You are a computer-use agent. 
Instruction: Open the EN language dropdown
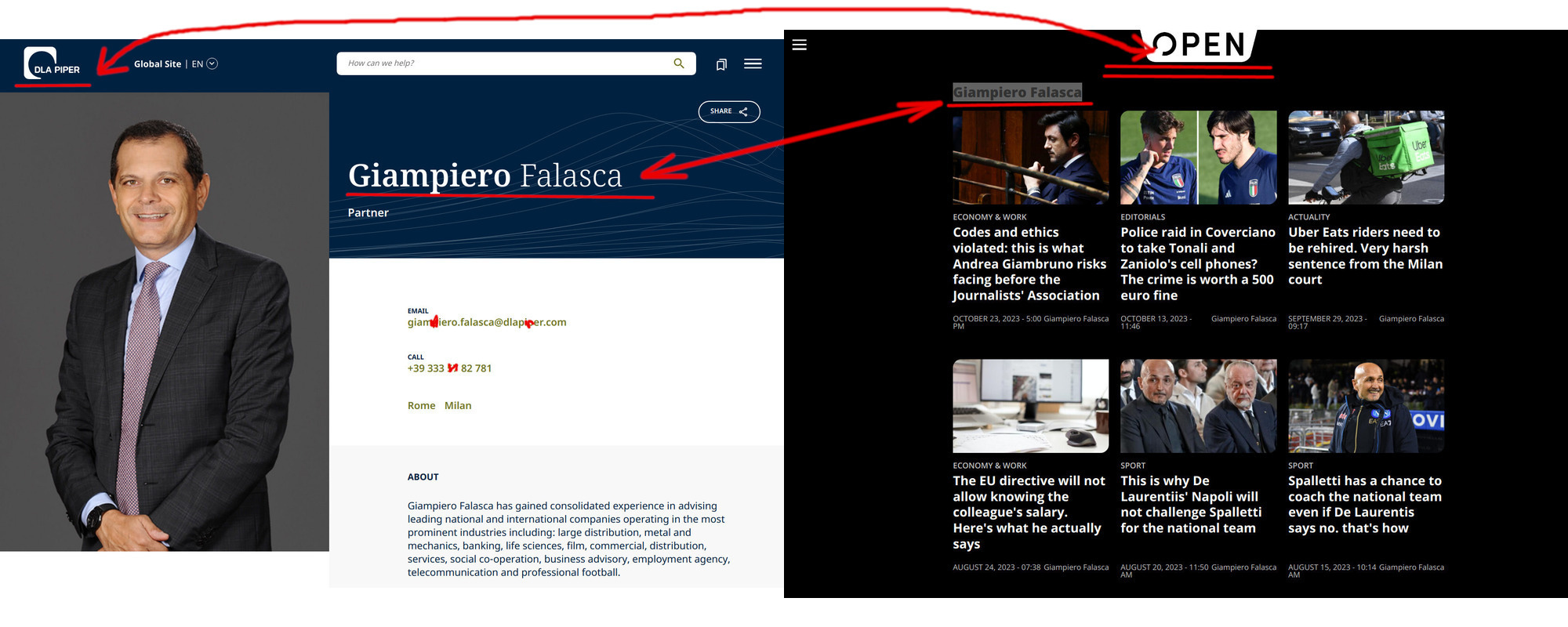(x=205, y=64)
